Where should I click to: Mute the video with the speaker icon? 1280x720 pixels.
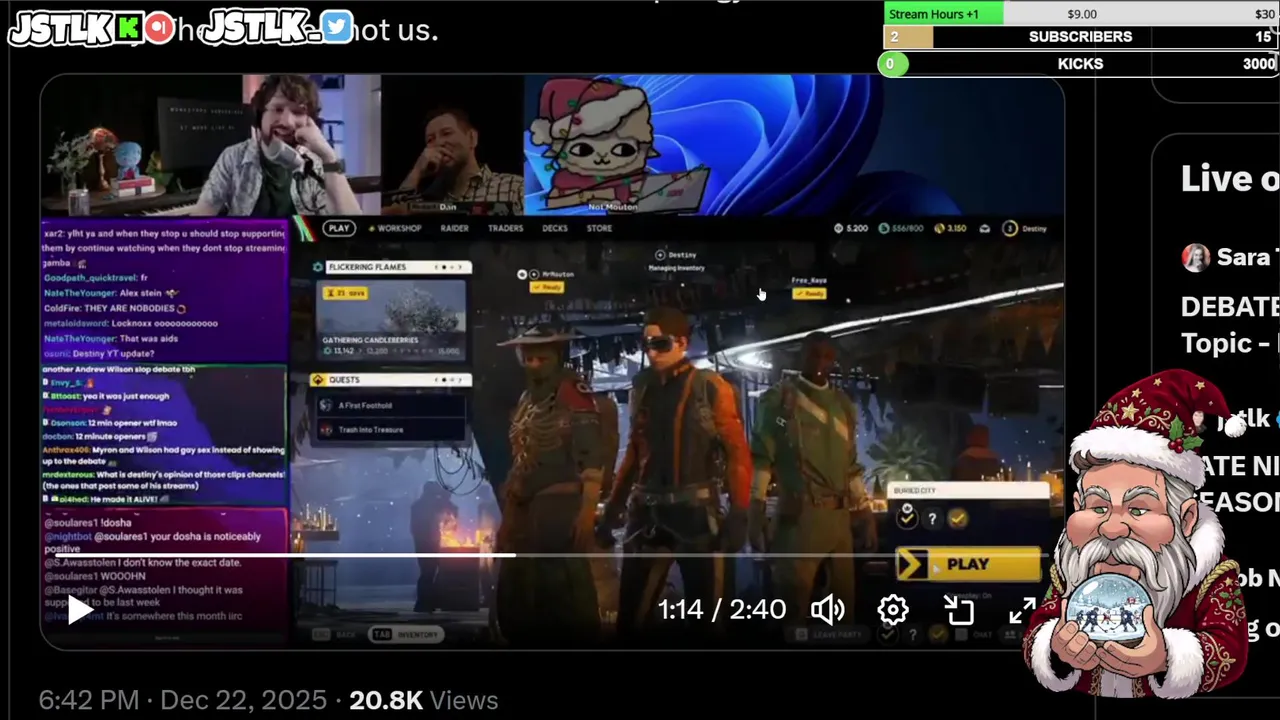pyautogui.click(x=827, y=610)
